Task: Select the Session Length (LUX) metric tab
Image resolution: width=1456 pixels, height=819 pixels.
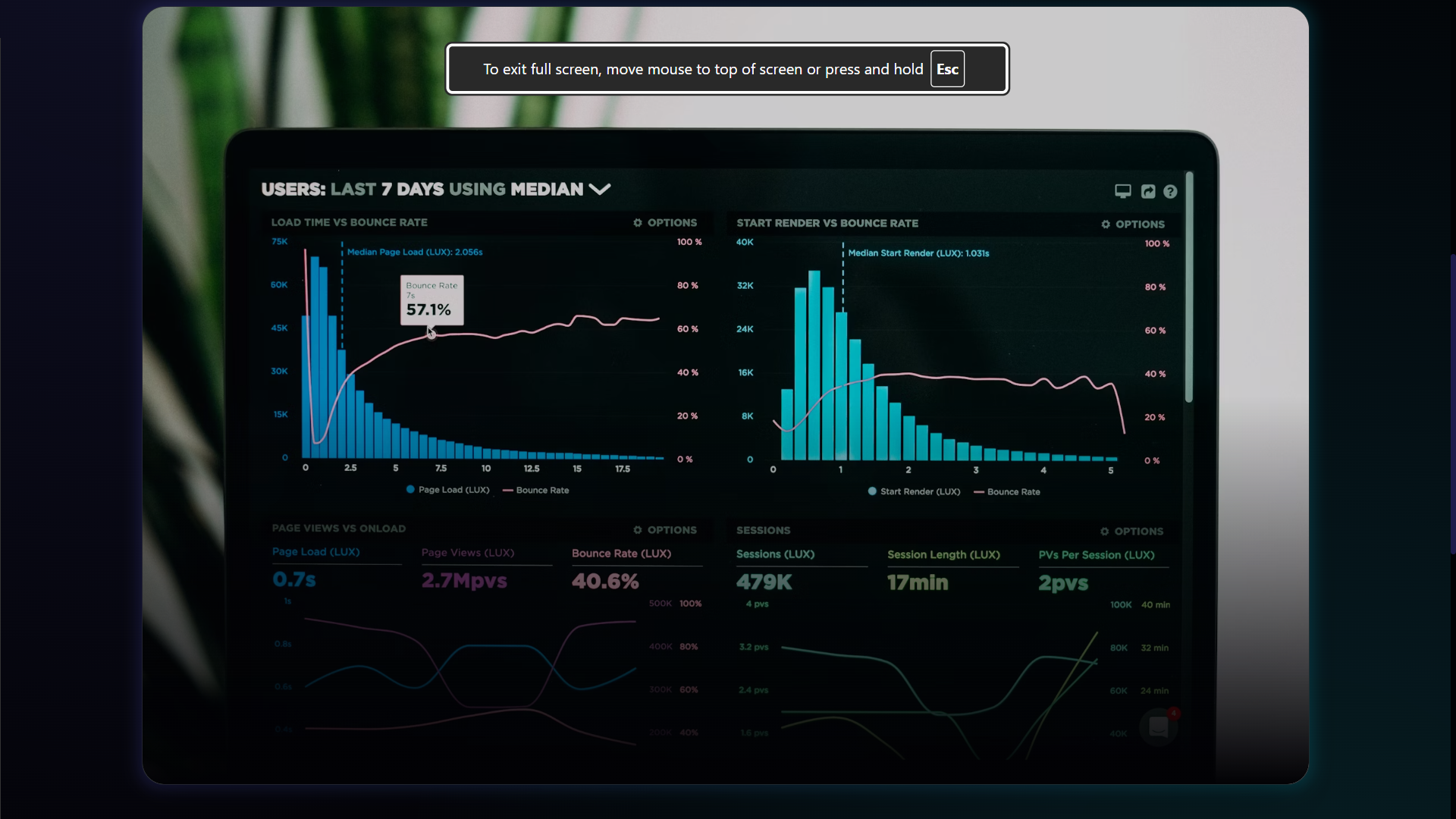Action: [943, 555]
